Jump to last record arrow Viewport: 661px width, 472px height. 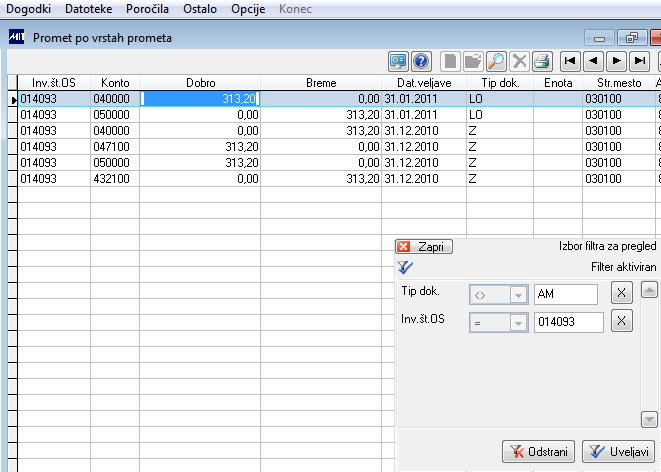point(640,62)
